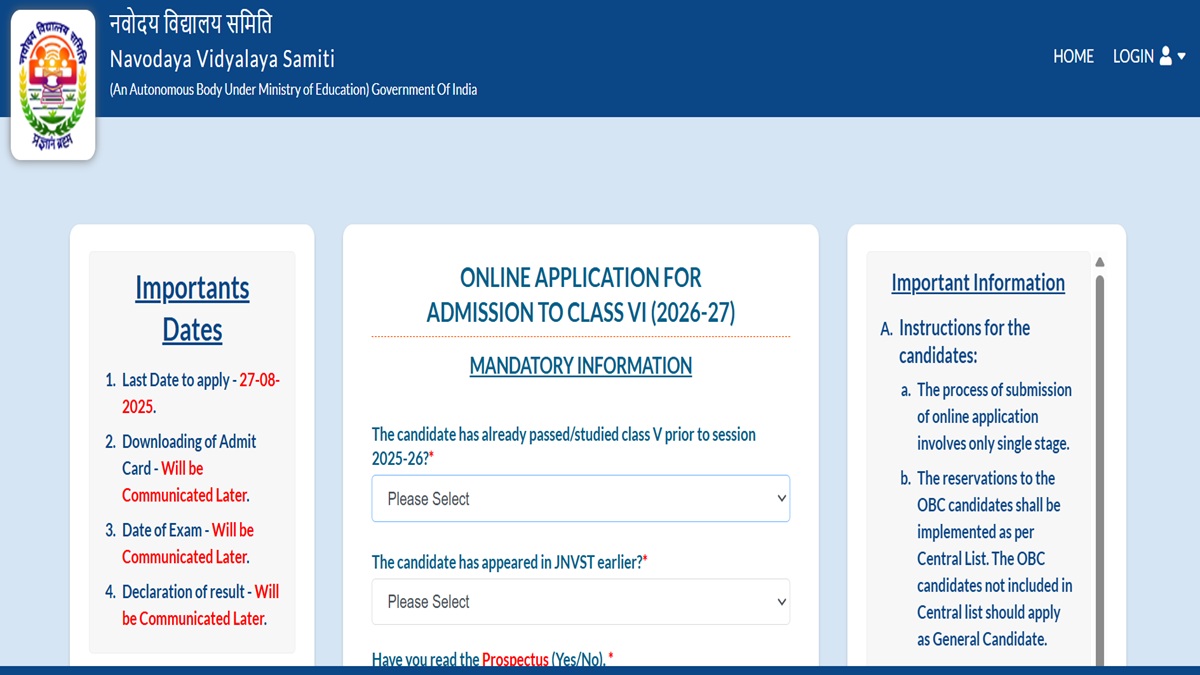Click the 'Date of Exam' item
The height and width of the screenshot is (675, 1200).
(187, 543)
